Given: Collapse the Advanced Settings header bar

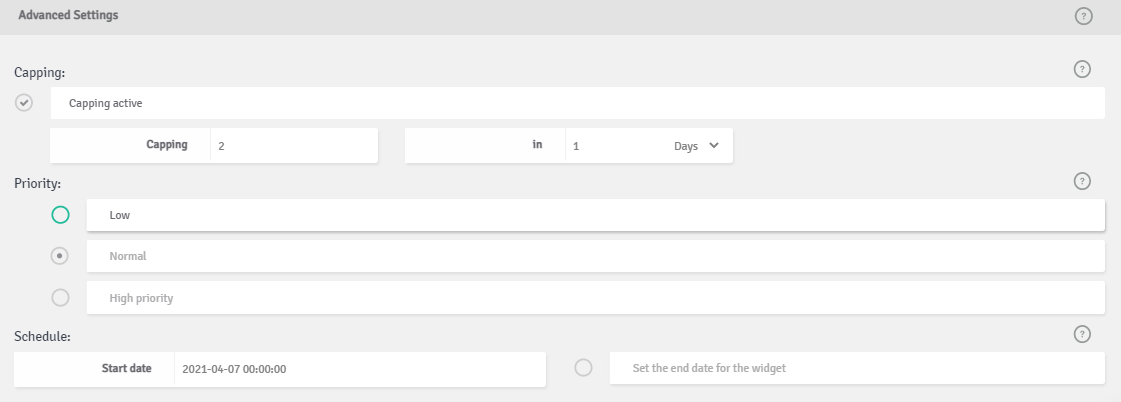Looking at the screenshot, I should (560, 16).
